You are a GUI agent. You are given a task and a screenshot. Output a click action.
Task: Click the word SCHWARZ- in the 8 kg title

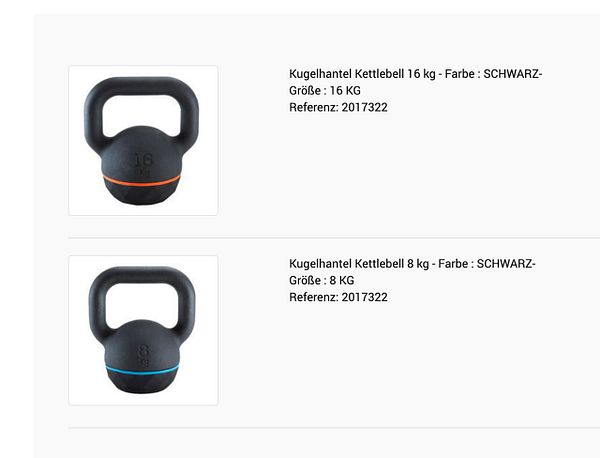point(506,264)
